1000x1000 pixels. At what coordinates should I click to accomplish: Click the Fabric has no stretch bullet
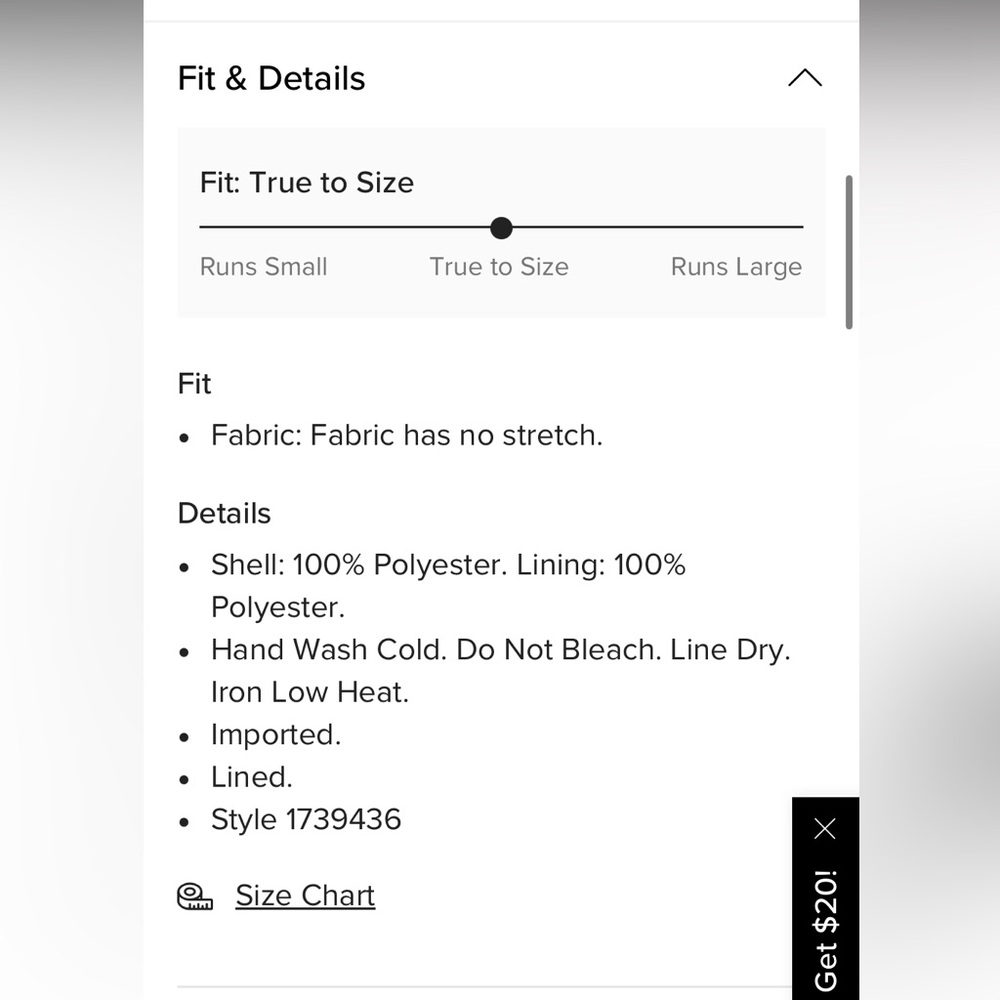point(407,436)
